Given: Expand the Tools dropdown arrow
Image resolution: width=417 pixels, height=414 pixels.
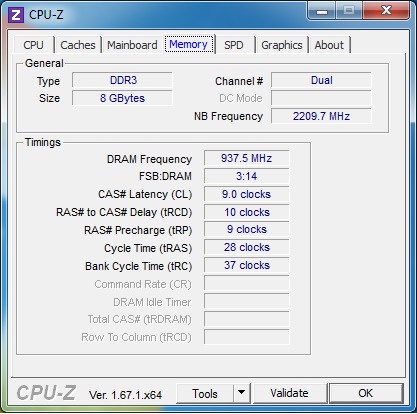Looking at the screenshot, I should point(242,394).
